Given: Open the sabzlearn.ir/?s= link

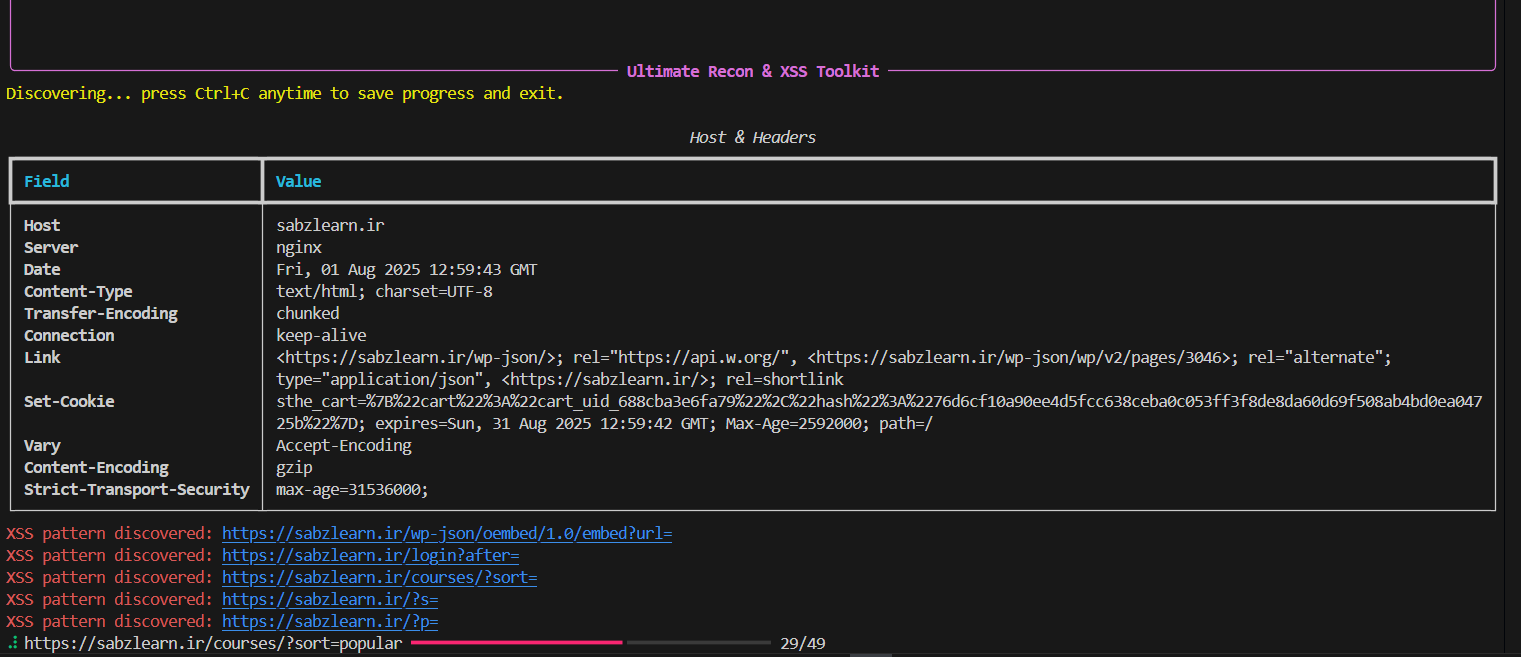Looking at the screenshot, I should point(330,600).
